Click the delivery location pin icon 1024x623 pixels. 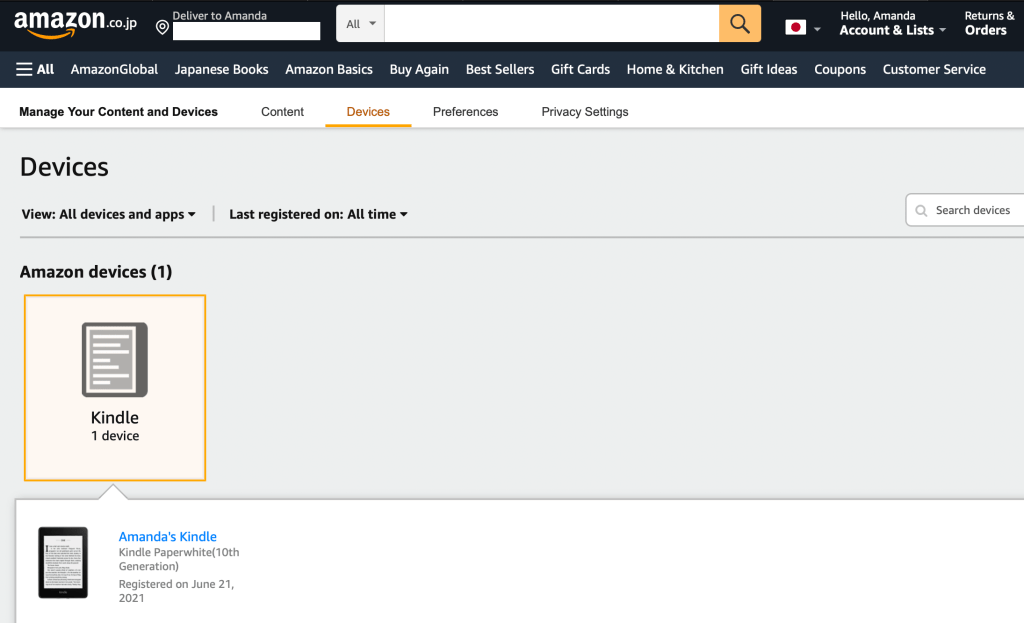click(162, 27)
